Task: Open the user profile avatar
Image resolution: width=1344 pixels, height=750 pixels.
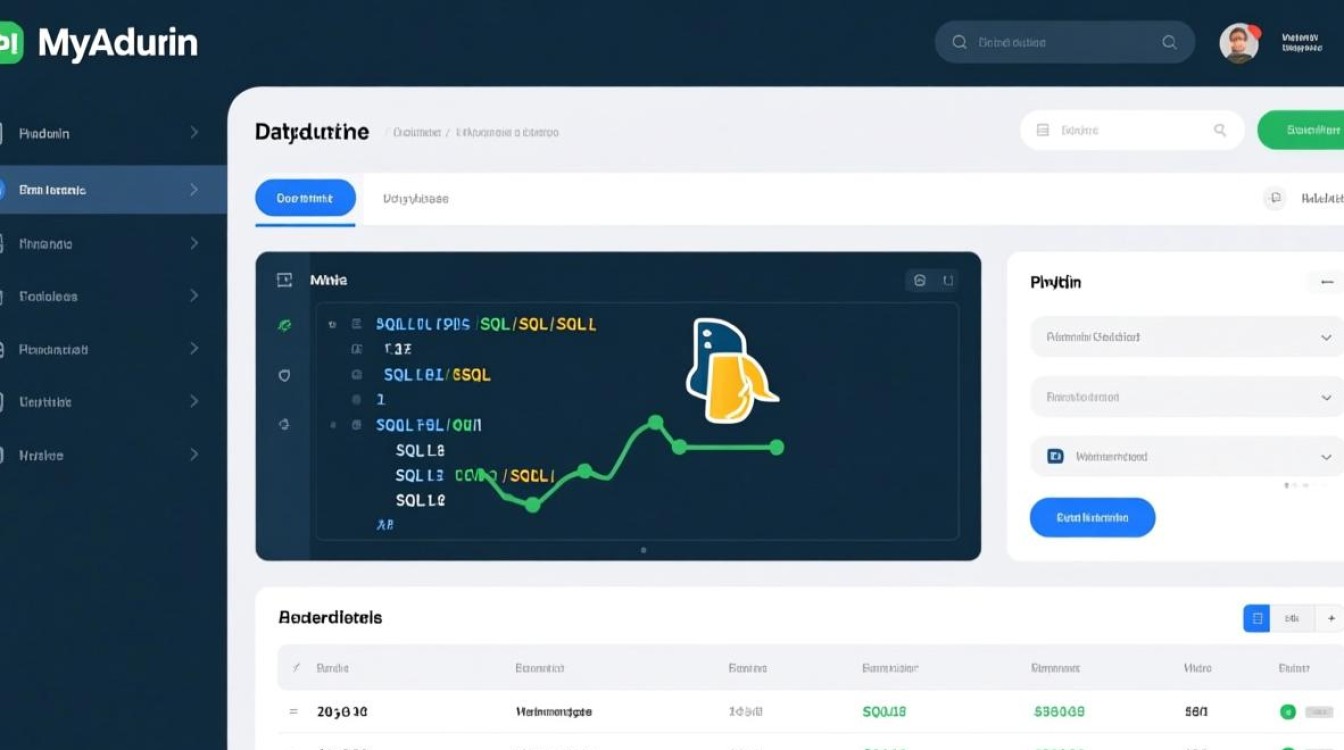Action: pos(1238,43)
